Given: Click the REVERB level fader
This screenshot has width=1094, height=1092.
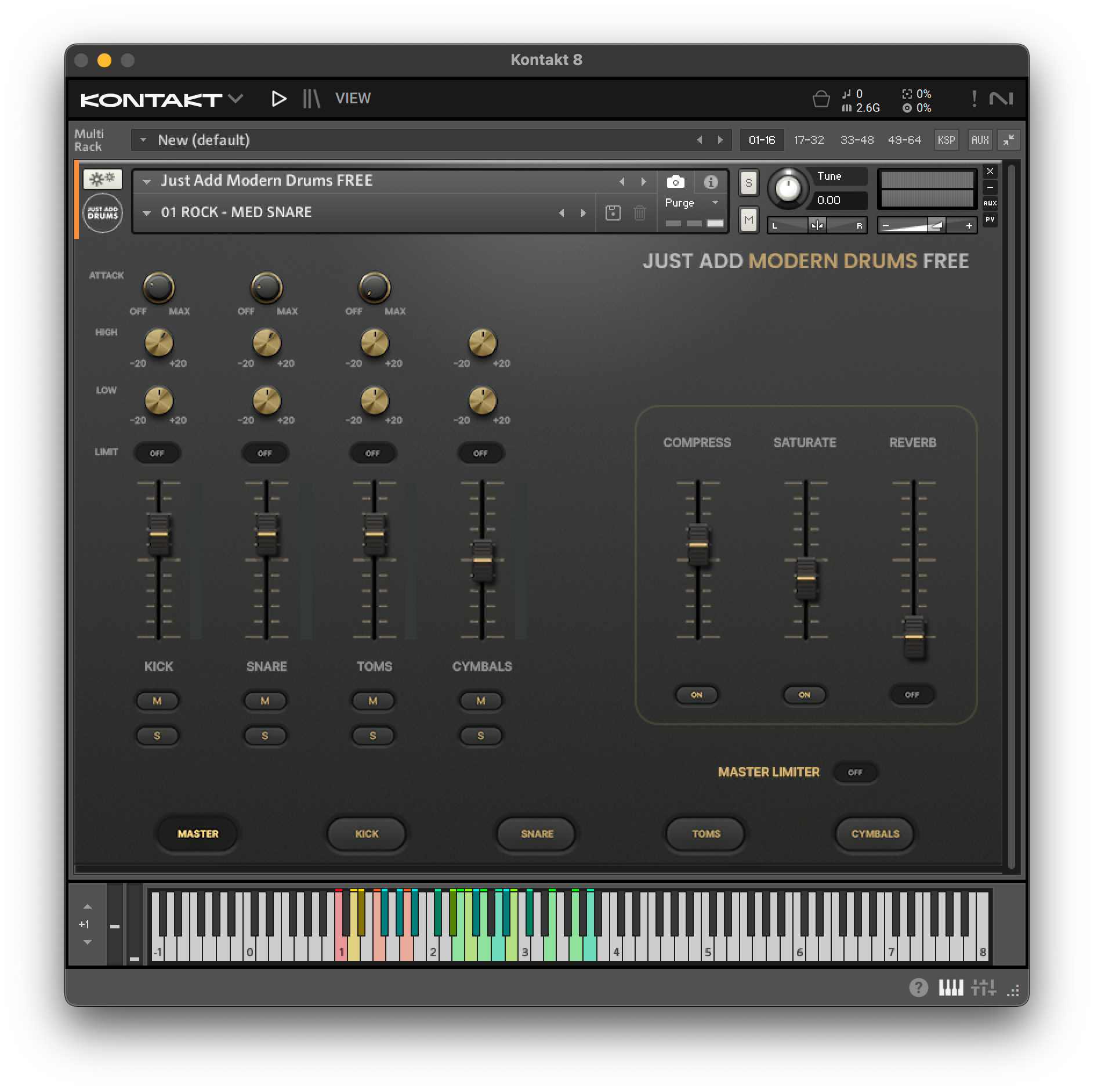Looking at the screenshot, I should tap(912, 637).
